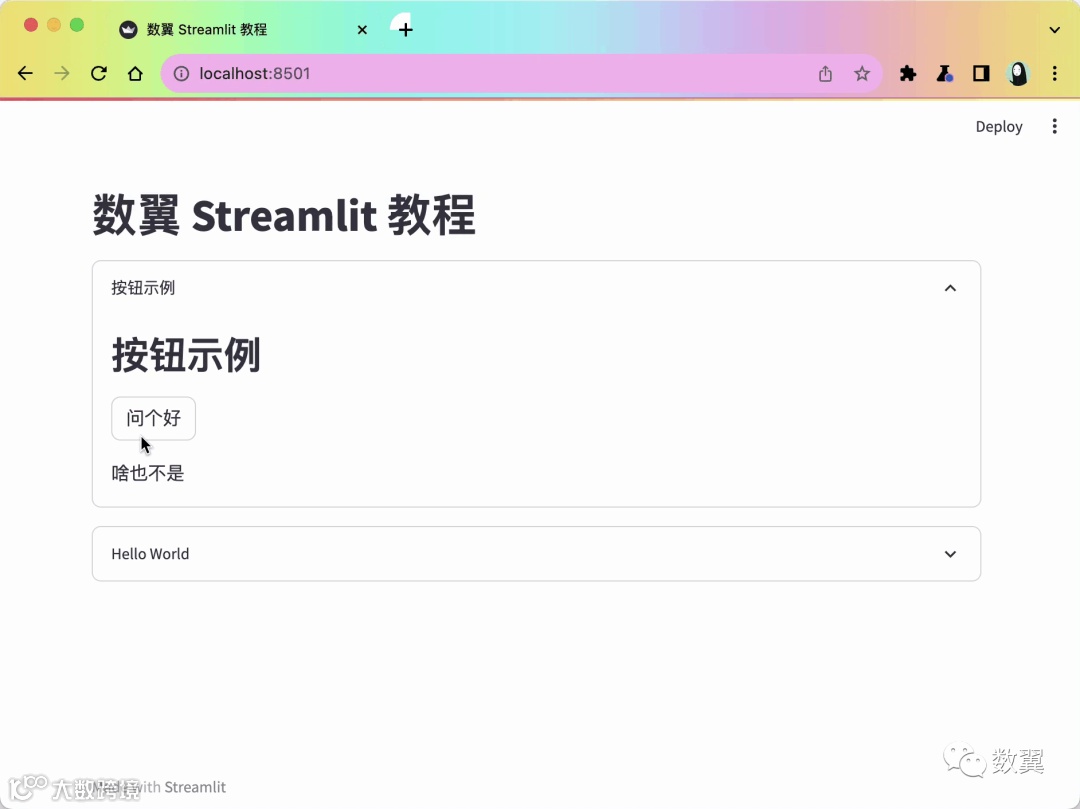Open a new browser tab
The image size is (1080, 809).
(x=406, y=30)
